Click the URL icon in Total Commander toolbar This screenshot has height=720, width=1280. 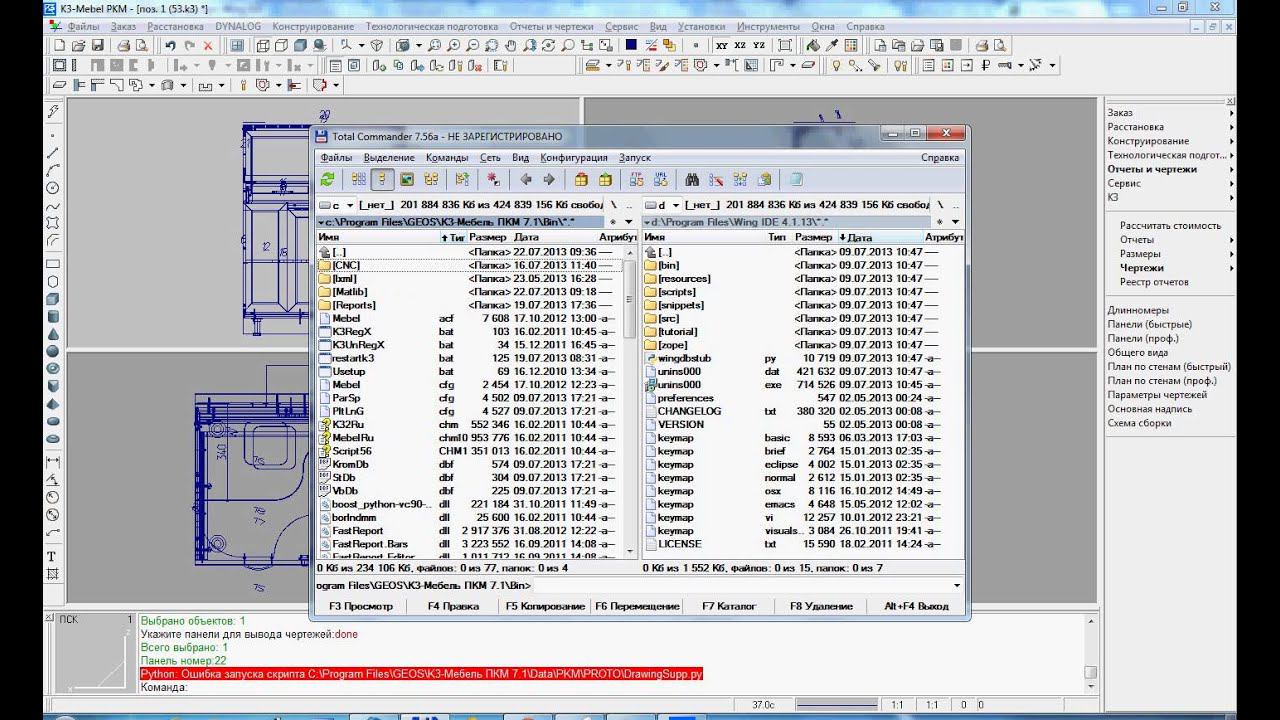click(x=660, y=180)
